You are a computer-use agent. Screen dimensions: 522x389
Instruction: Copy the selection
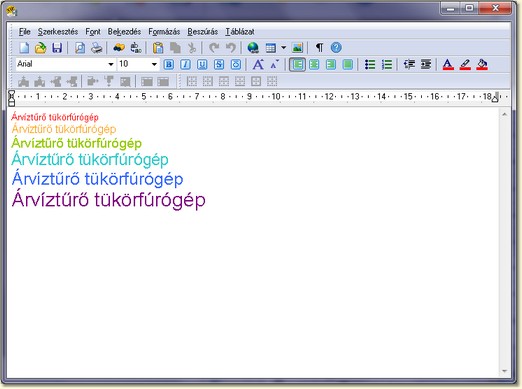[175, 48]
